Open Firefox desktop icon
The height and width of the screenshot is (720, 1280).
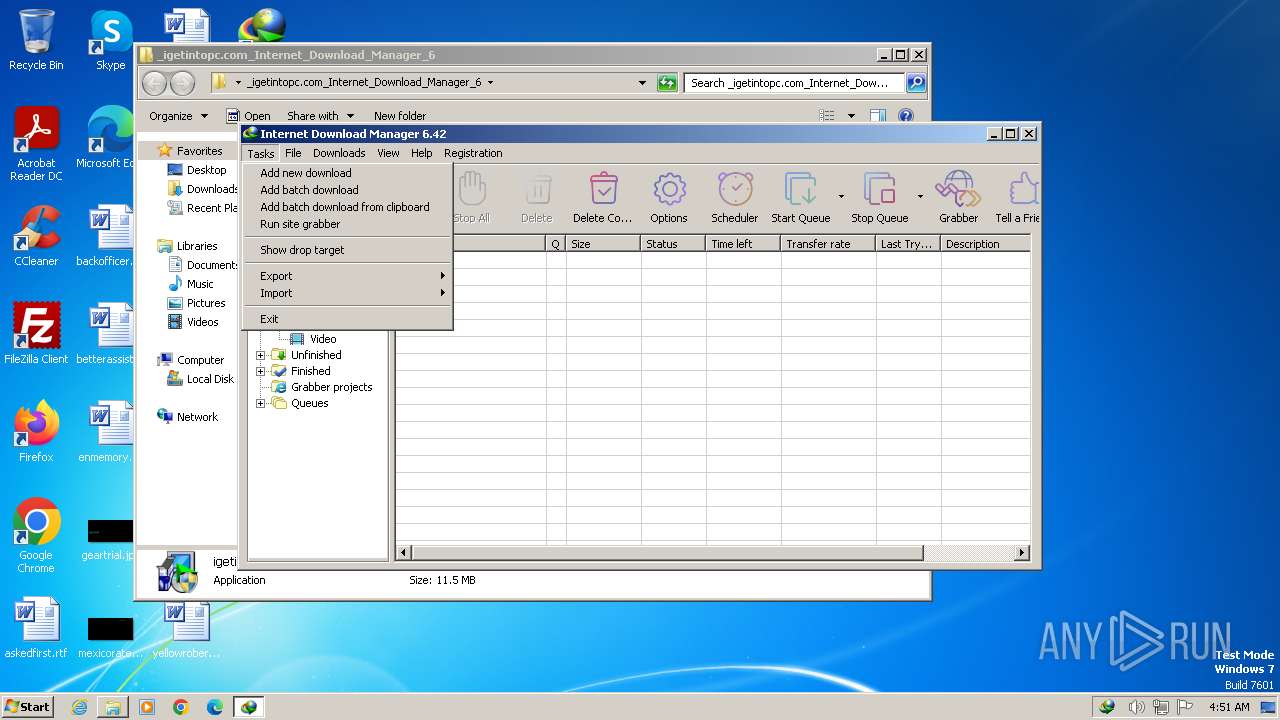pos(36,432)
